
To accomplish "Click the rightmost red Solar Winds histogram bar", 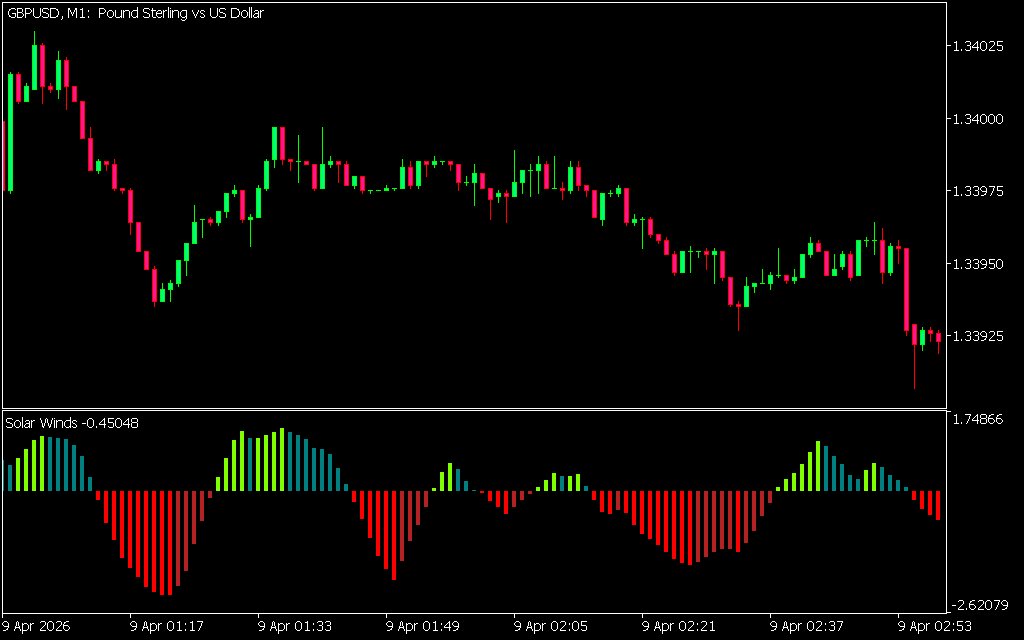I will 938,505.
